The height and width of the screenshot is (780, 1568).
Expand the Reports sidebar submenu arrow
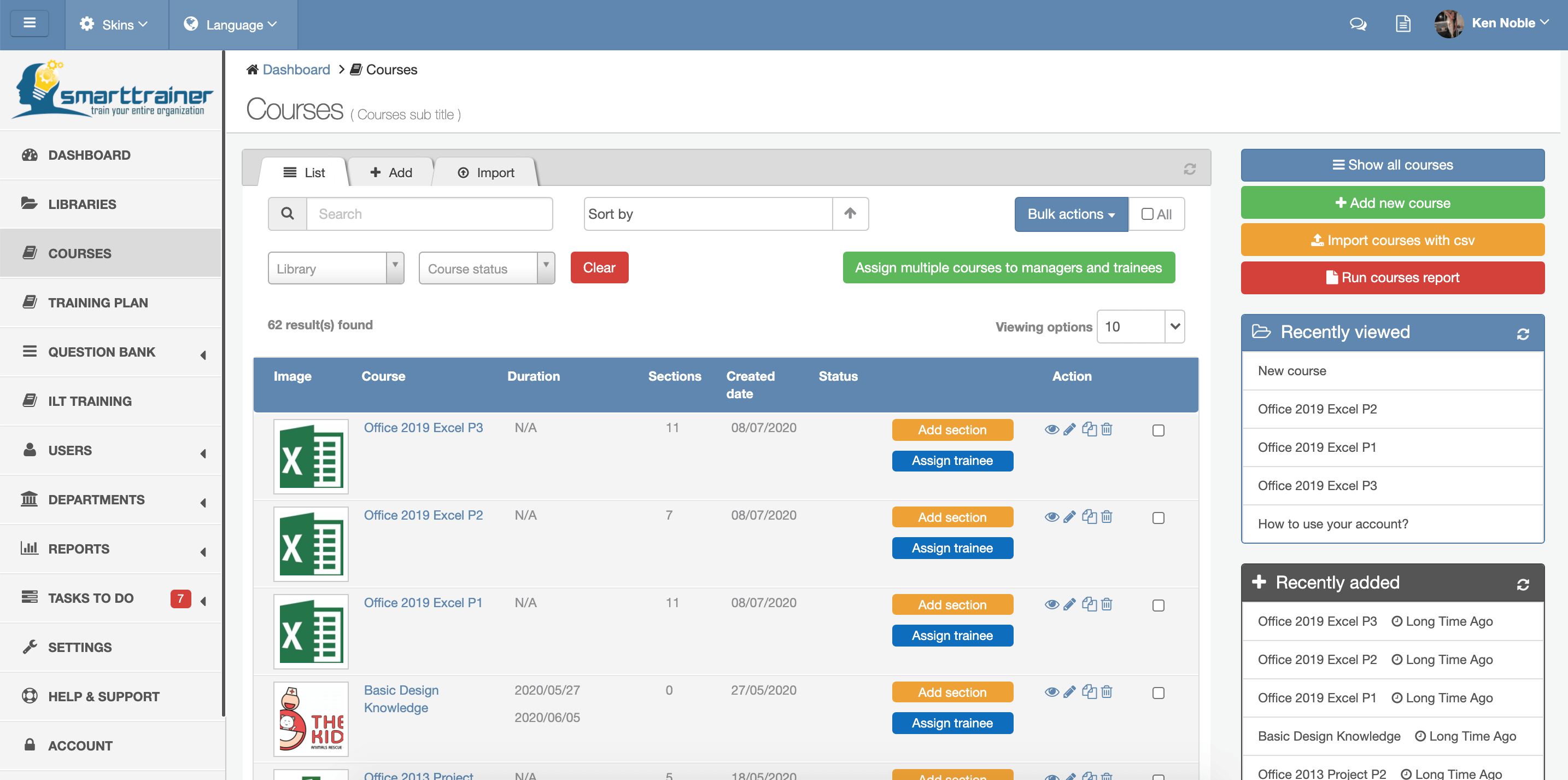tap(203, 552)
